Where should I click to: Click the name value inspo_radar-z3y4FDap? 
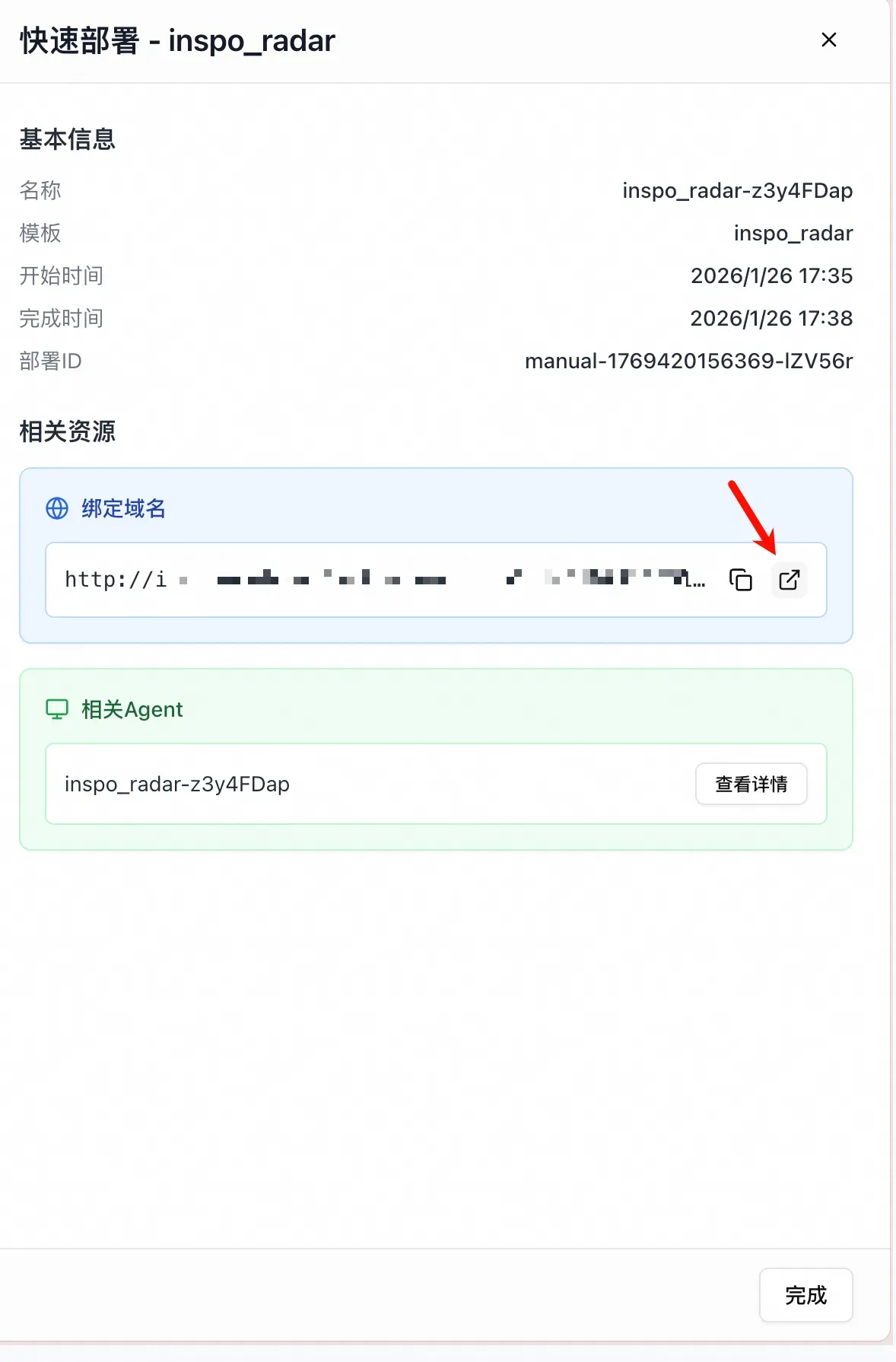tap(737, 190)
